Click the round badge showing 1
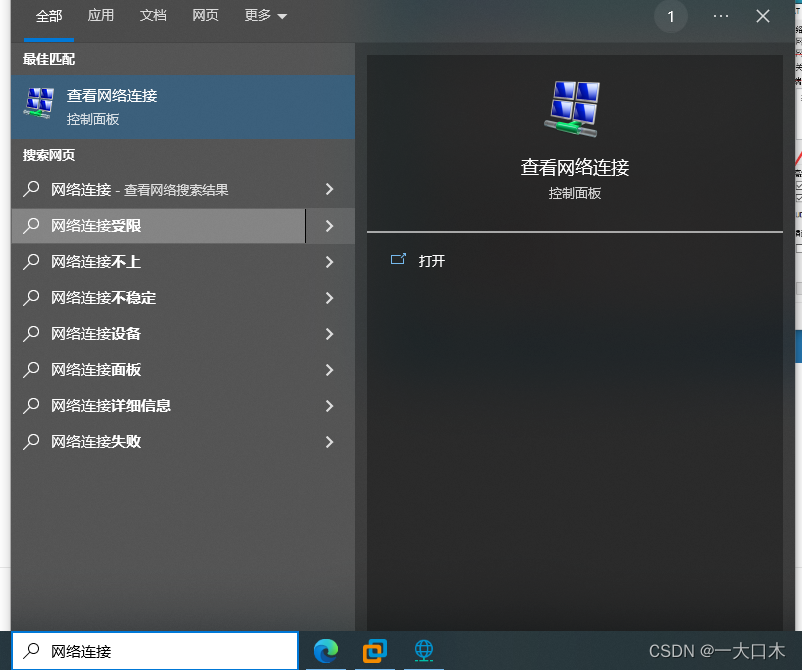 click(x=671, y=17)
